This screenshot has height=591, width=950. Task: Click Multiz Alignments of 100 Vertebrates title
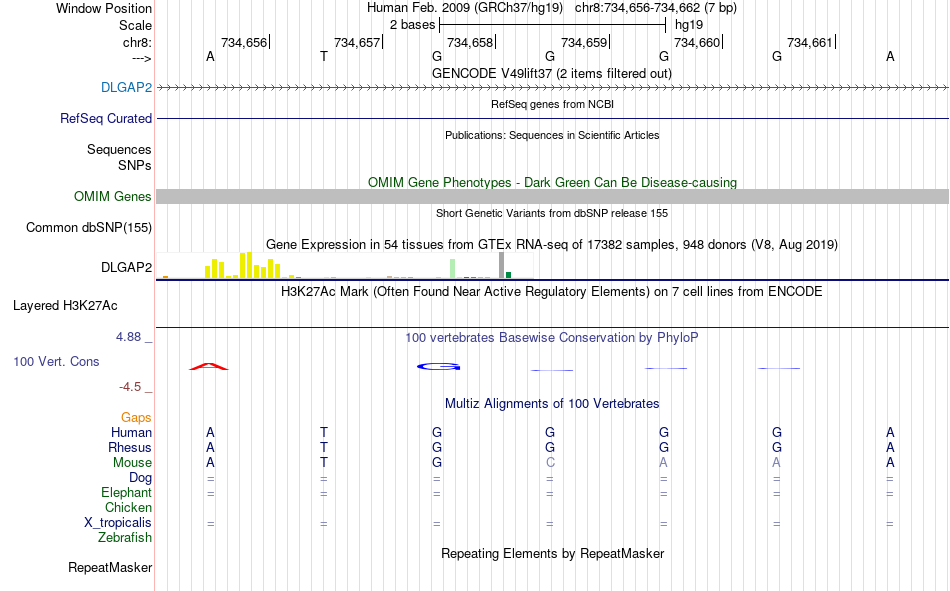pos(552,404)
